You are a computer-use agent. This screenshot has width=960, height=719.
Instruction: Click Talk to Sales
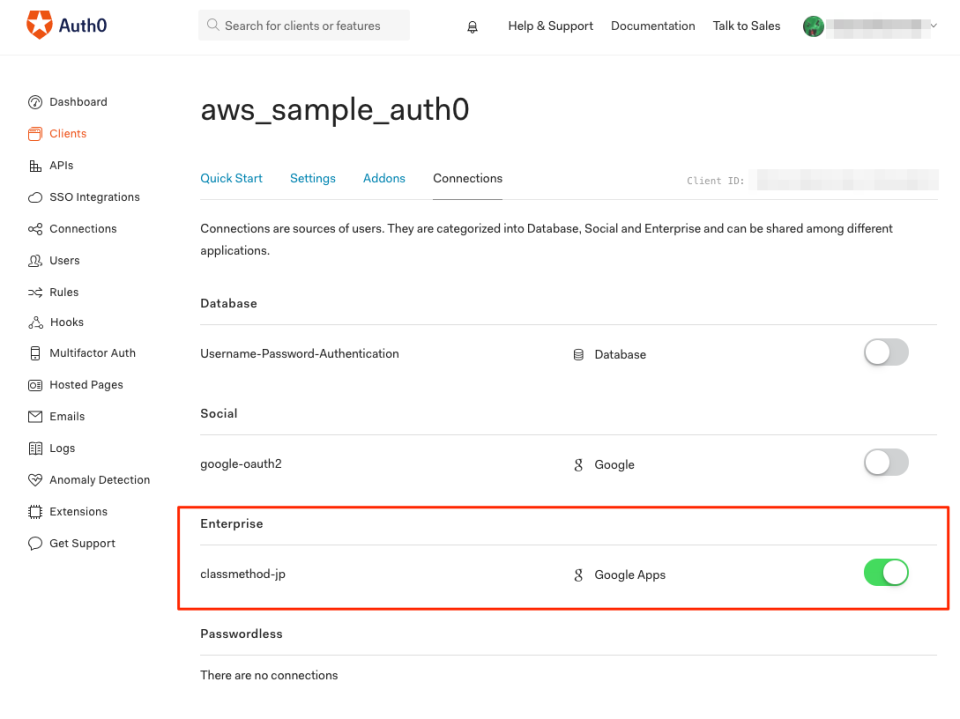(x=746, y=26)
